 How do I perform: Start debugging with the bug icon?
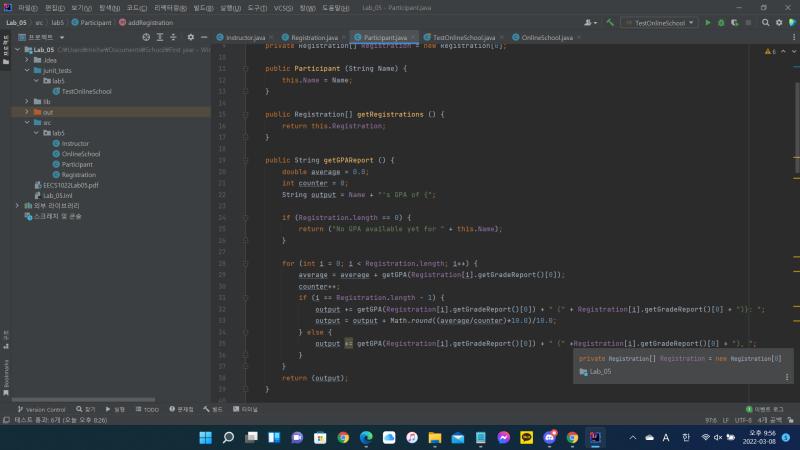tap(721, 22)
